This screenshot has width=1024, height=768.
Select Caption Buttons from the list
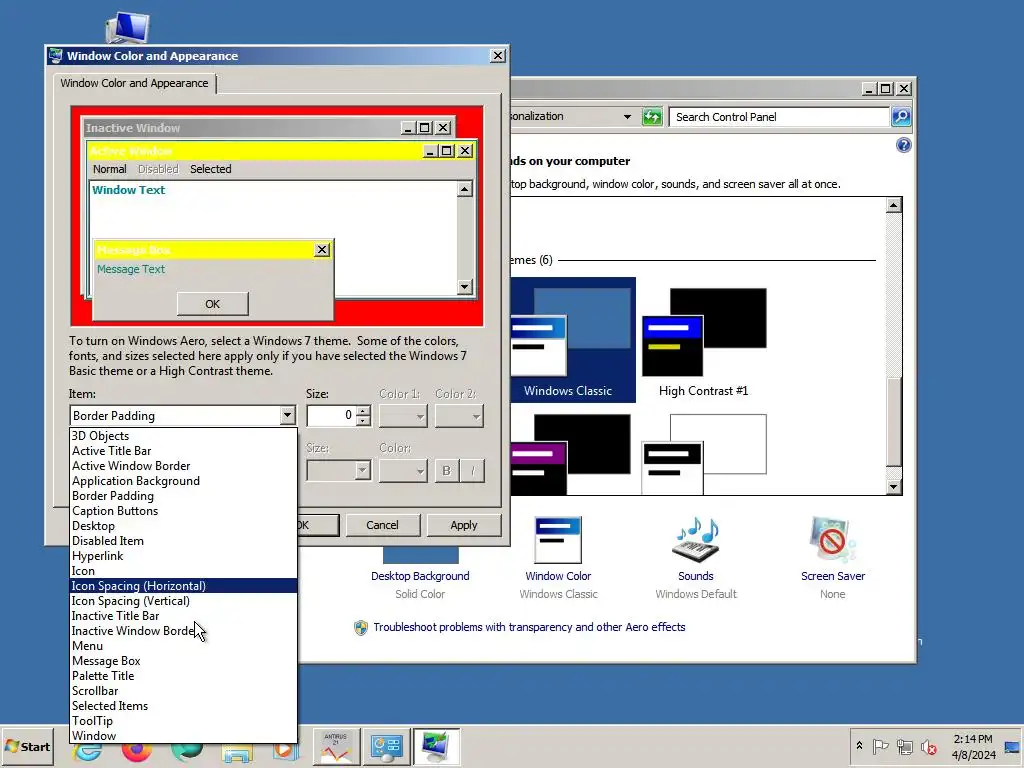point(184,511)
